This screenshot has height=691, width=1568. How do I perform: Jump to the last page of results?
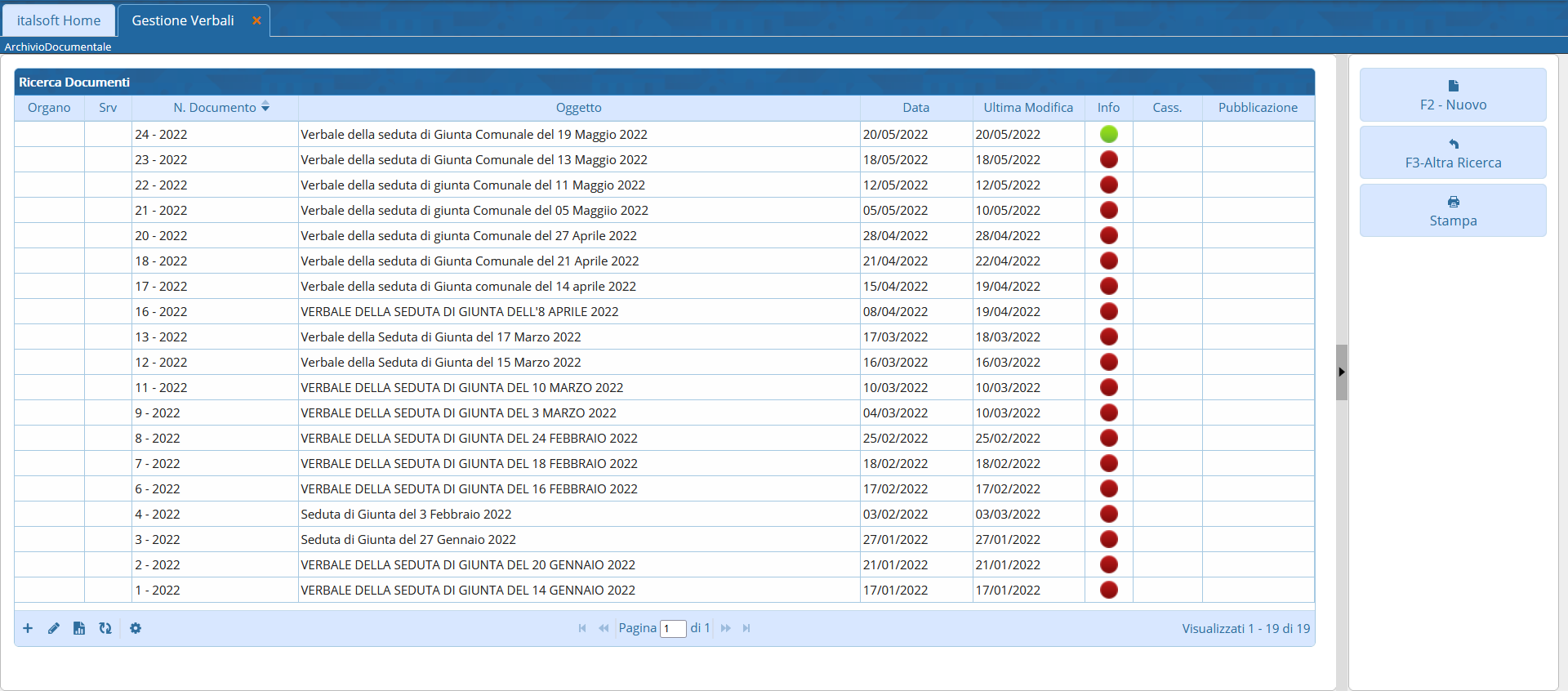pos(746,628)
